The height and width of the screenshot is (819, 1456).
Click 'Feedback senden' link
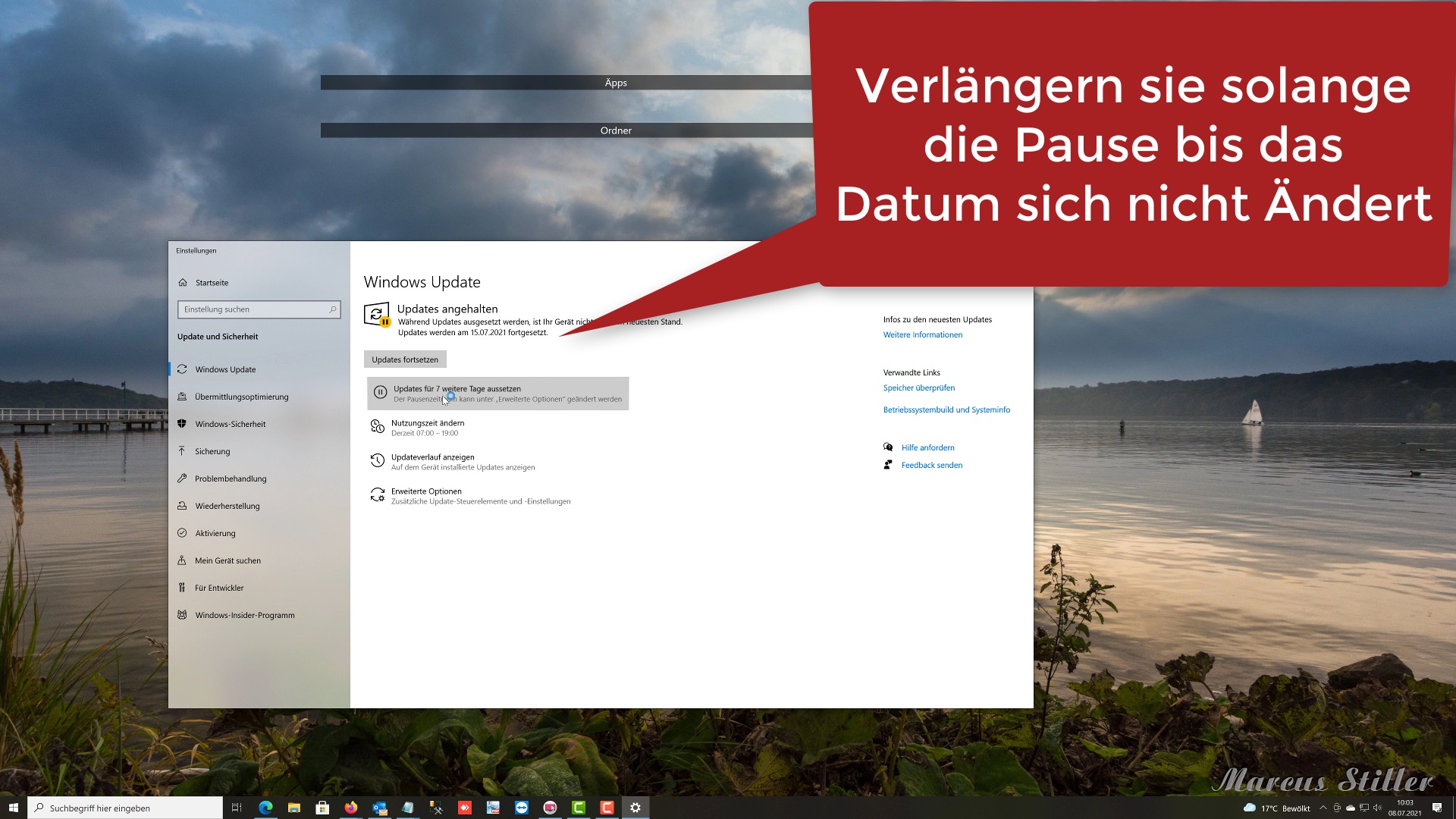click(x=932, y=465)
